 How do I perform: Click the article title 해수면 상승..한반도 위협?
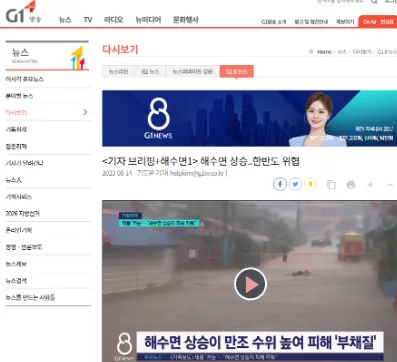[201, 161]
